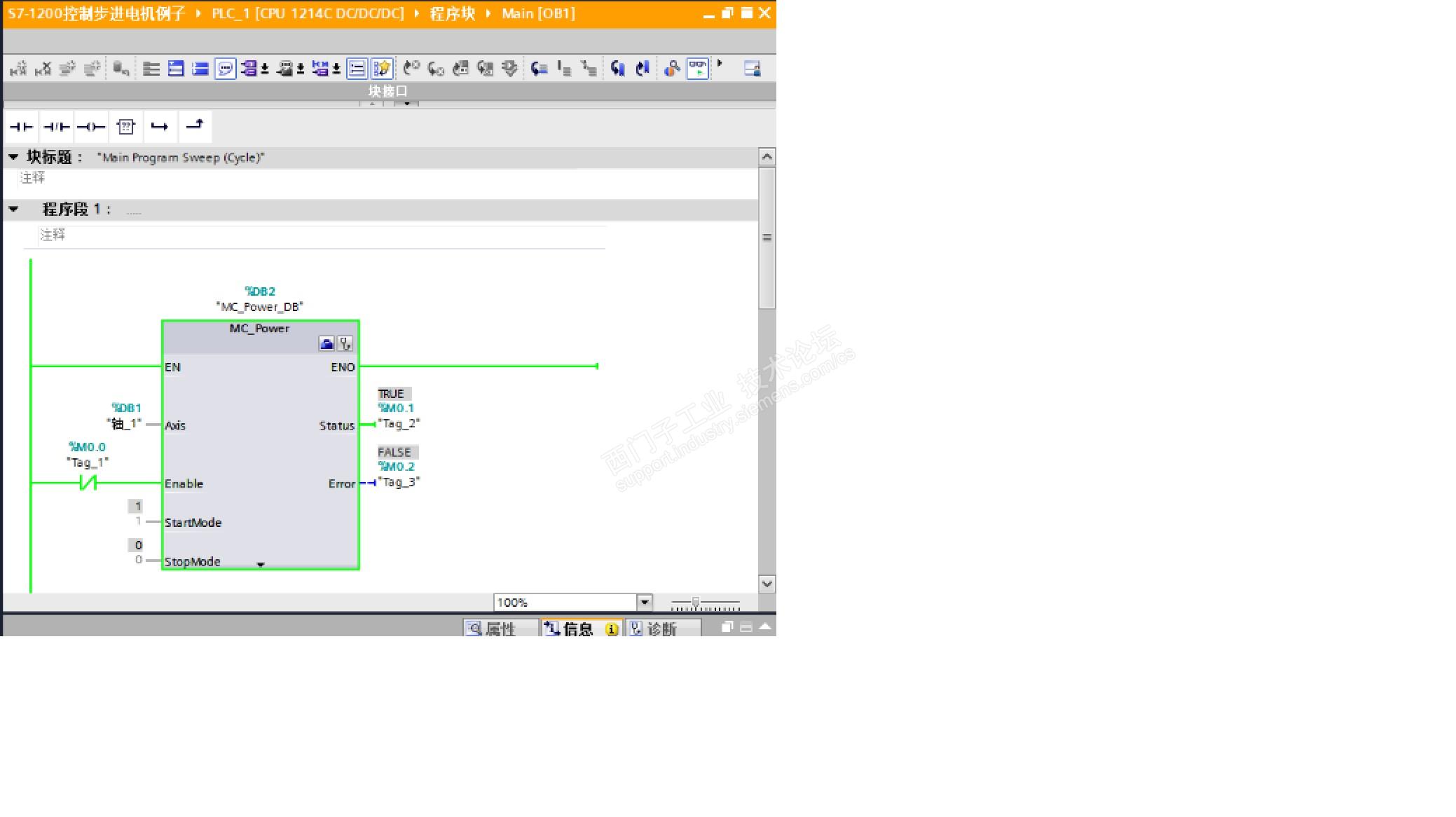
Task: Collapse Network 1 (程序段 1)
Action: 13,209
